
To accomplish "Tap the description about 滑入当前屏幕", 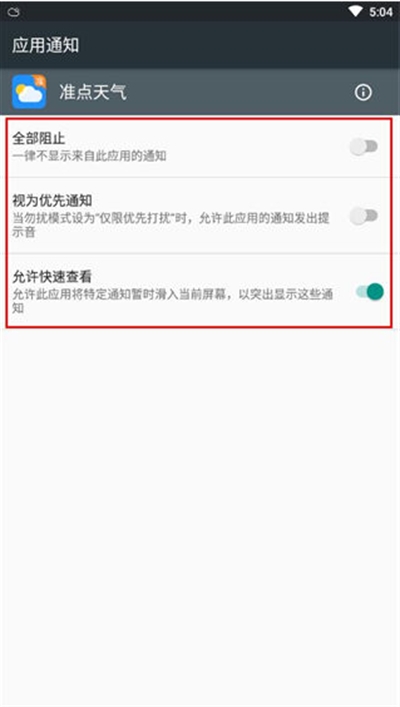I will [173, 301].
